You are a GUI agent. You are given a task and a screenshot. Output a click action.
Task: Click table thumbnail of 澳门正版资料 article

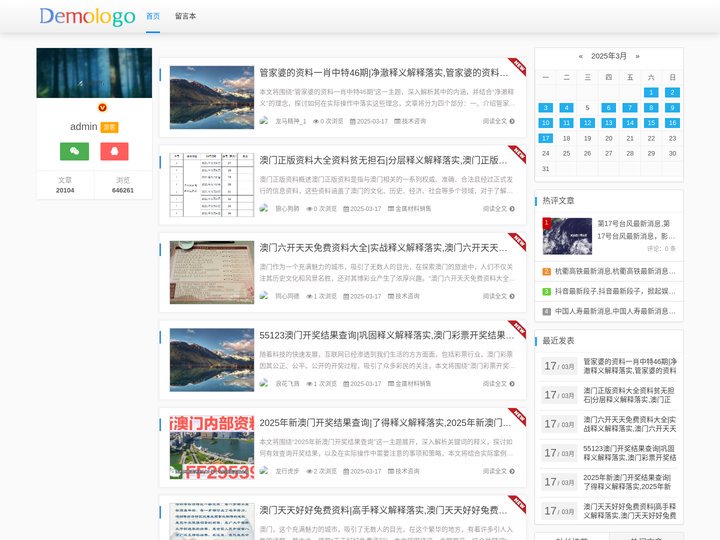(x=212, y=185)
